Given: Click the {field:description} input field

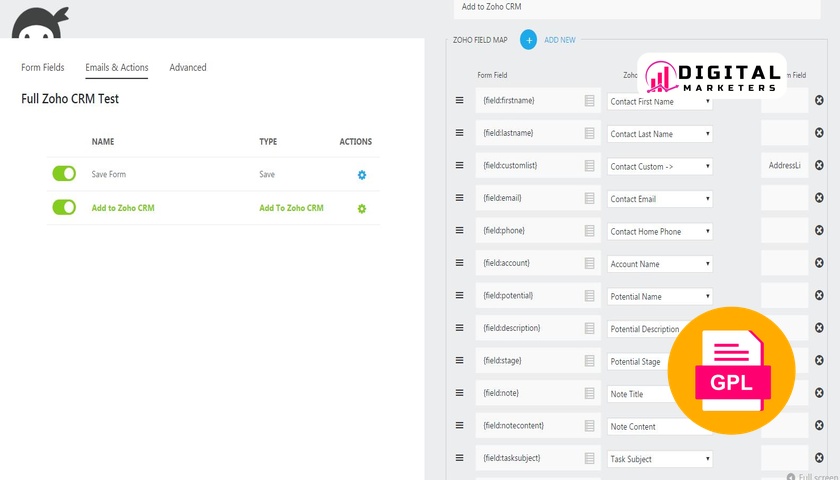Looking at the screenshot, I should point(538,327).
